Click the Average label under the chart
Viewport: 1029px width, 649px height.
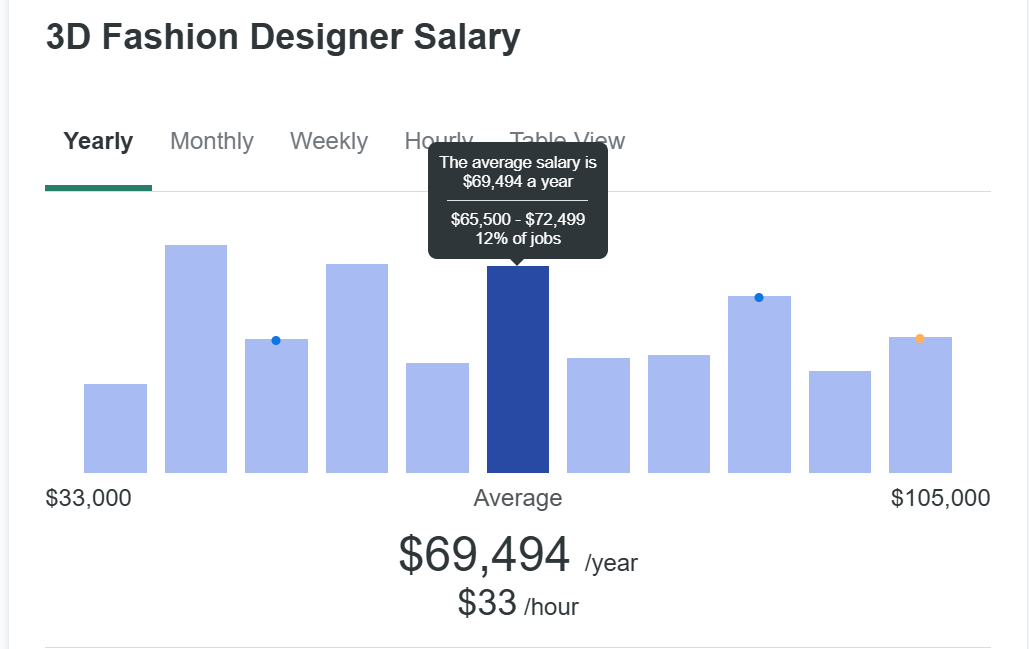tap(517, 498)
